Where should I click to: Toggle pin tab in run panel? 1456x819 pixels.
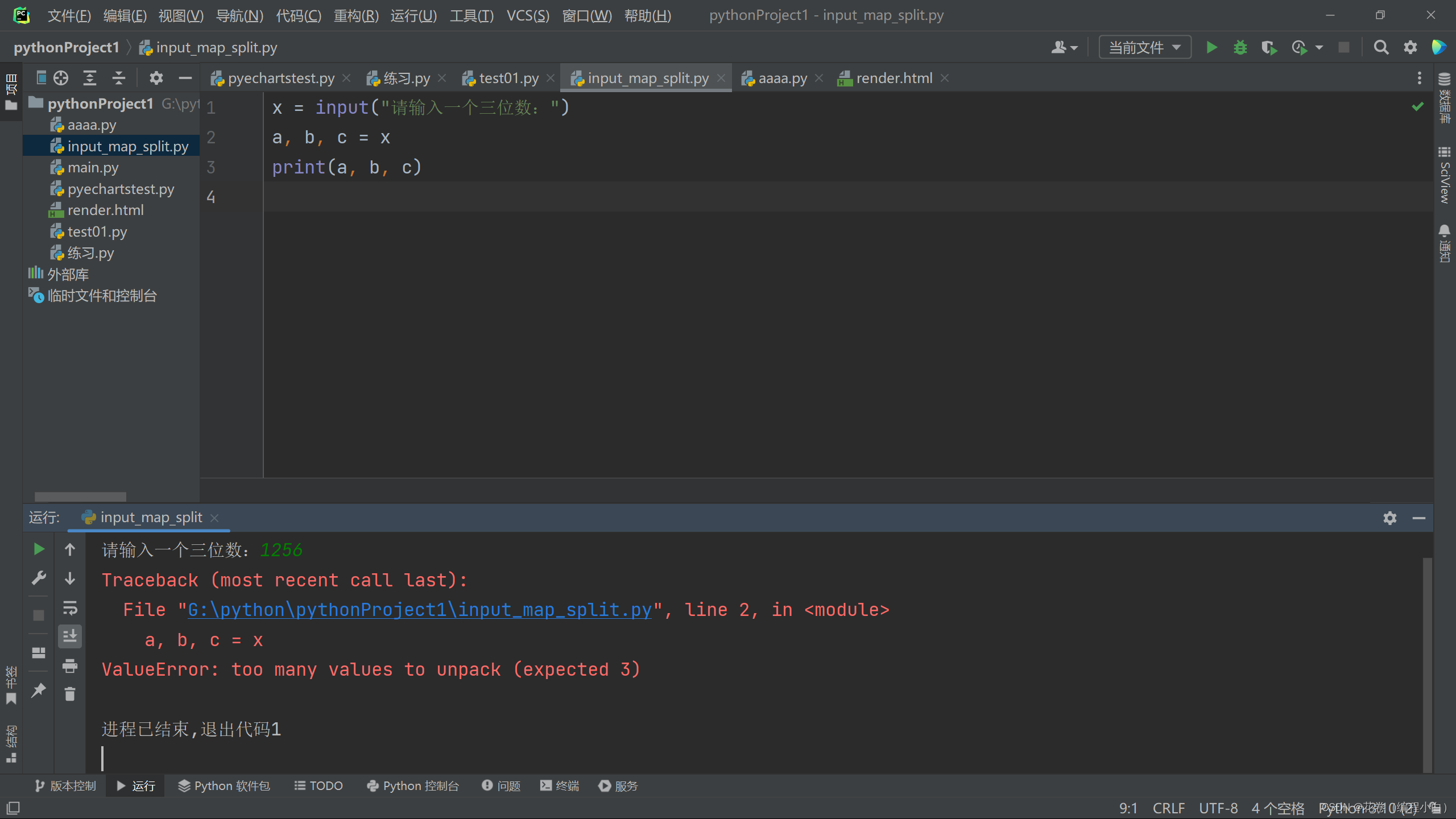pos(39,690)
